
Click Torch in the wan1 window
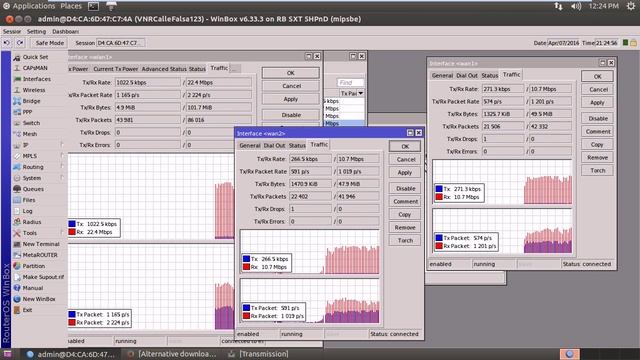[598, 171]
